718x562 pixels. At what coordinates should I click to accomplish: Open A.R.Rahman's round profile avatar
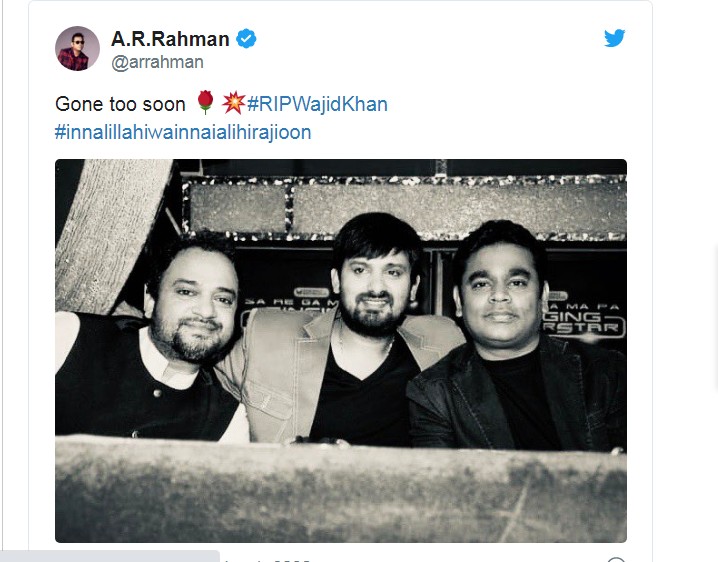(77, 49)
